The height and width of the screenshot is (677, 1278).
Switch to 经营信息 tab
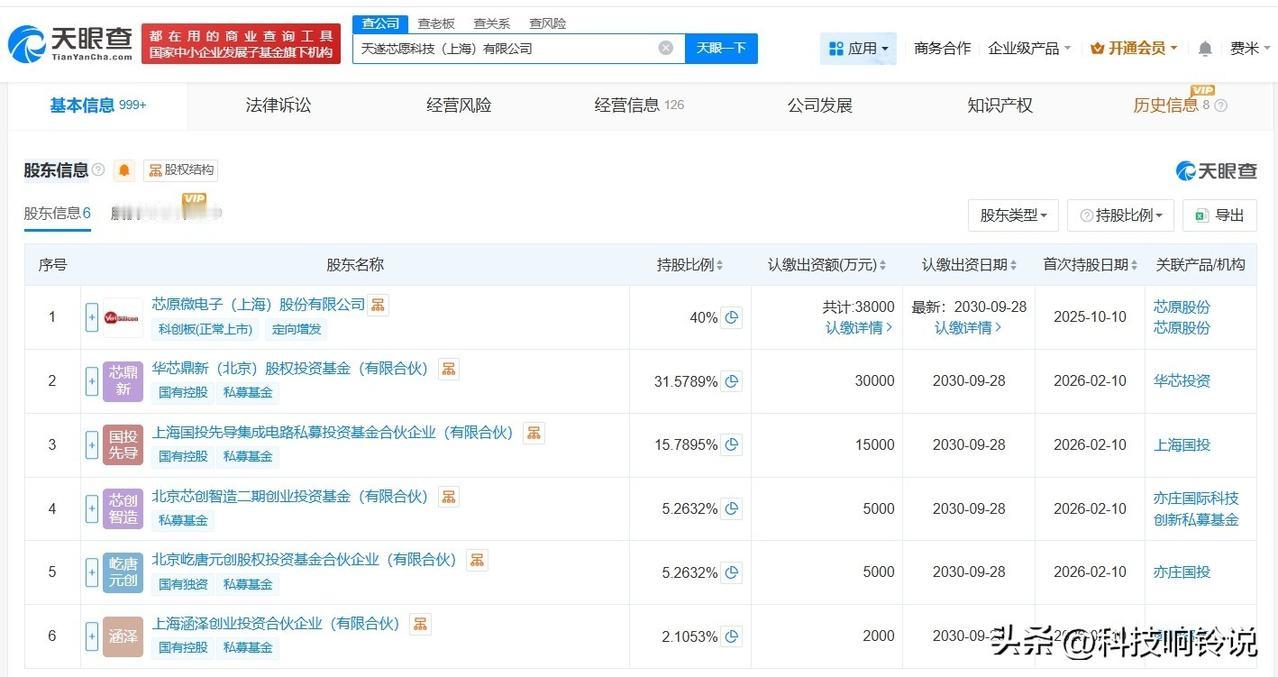(639, 105)
